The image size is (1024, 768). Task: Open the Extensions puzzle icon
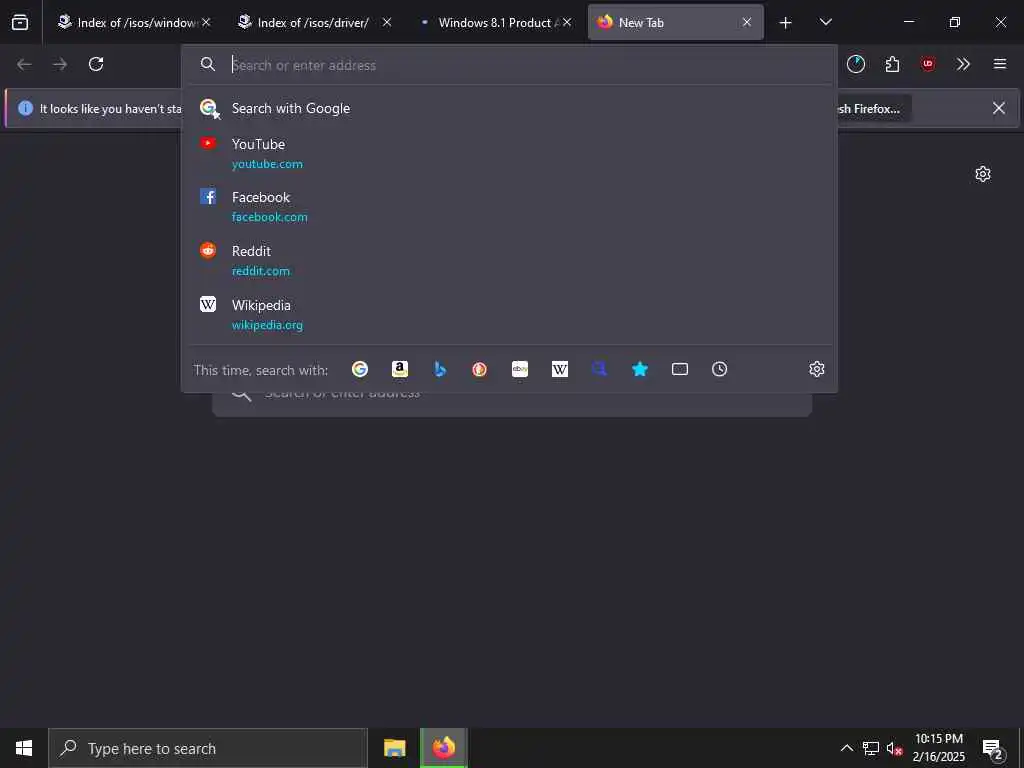892,64
